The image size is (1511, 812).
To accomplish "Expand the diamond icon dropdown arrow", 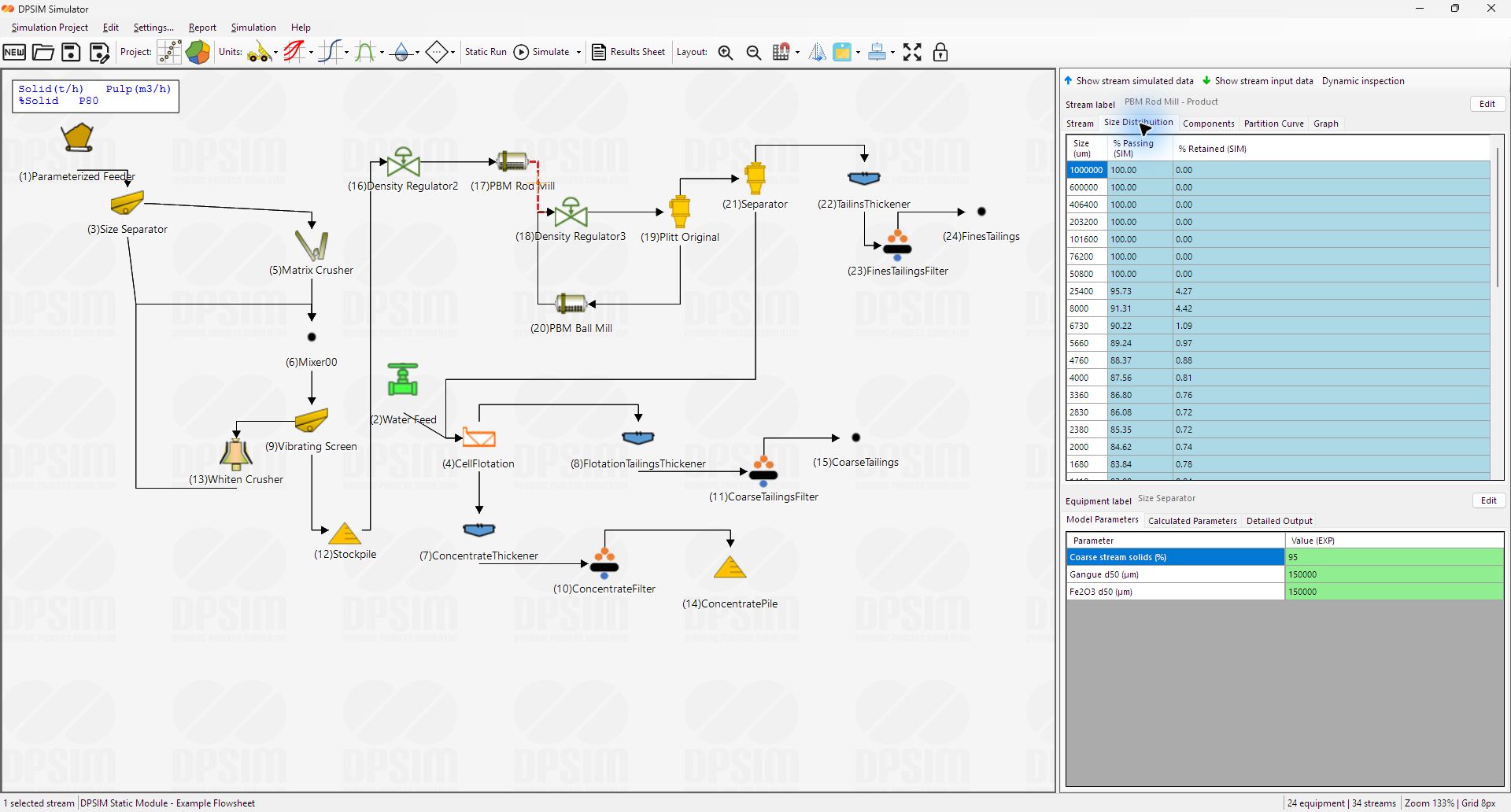I will [453, 53].
